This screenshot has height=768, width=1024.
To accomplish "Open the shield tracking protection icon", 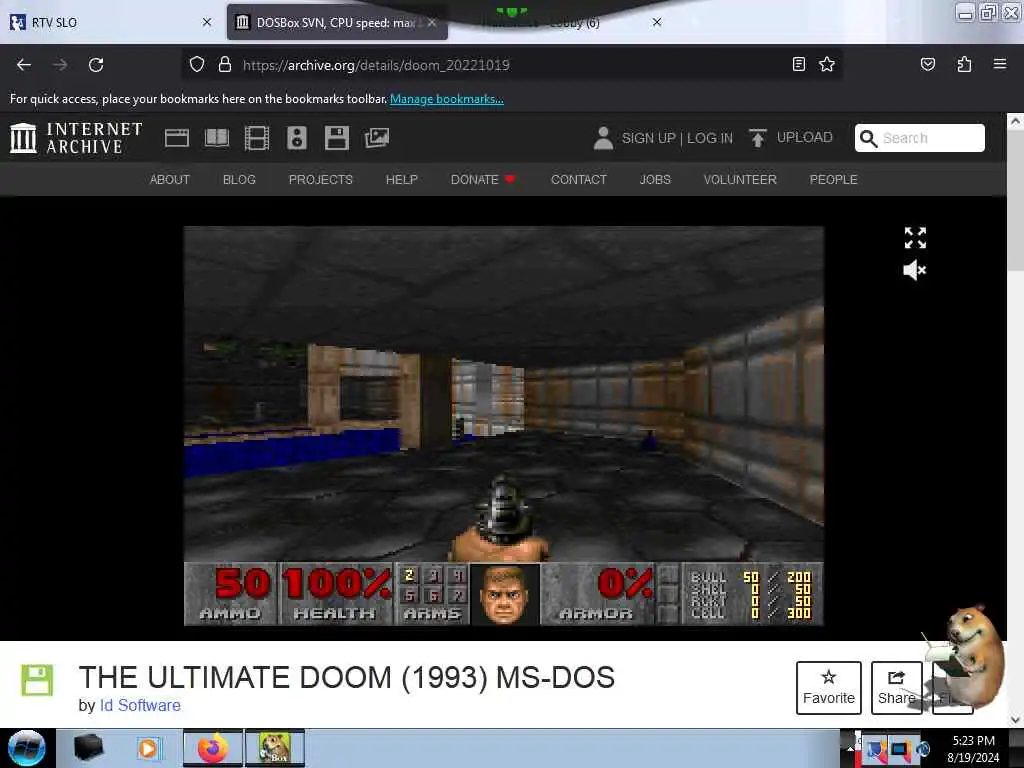I will click(197, 65).
